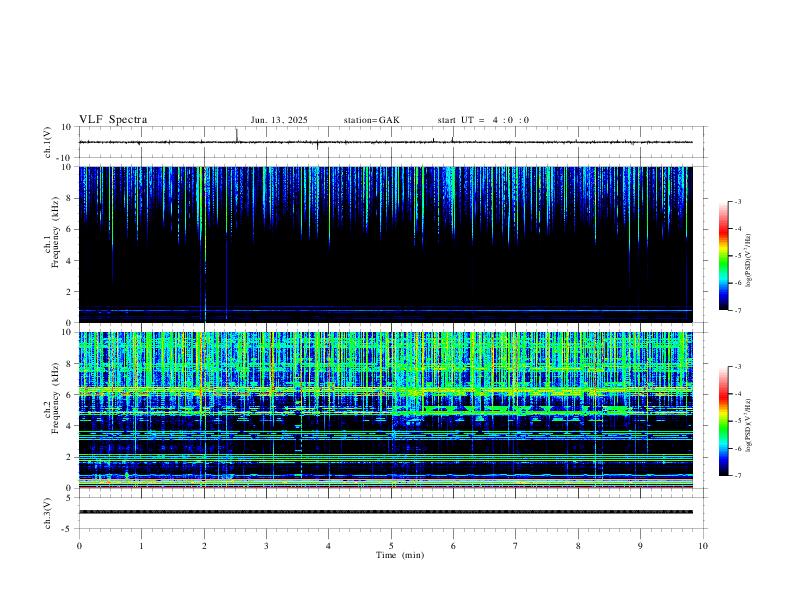Click the '-7' label on lower color scale
Screen dimensions: 792x612
point(737,476)
